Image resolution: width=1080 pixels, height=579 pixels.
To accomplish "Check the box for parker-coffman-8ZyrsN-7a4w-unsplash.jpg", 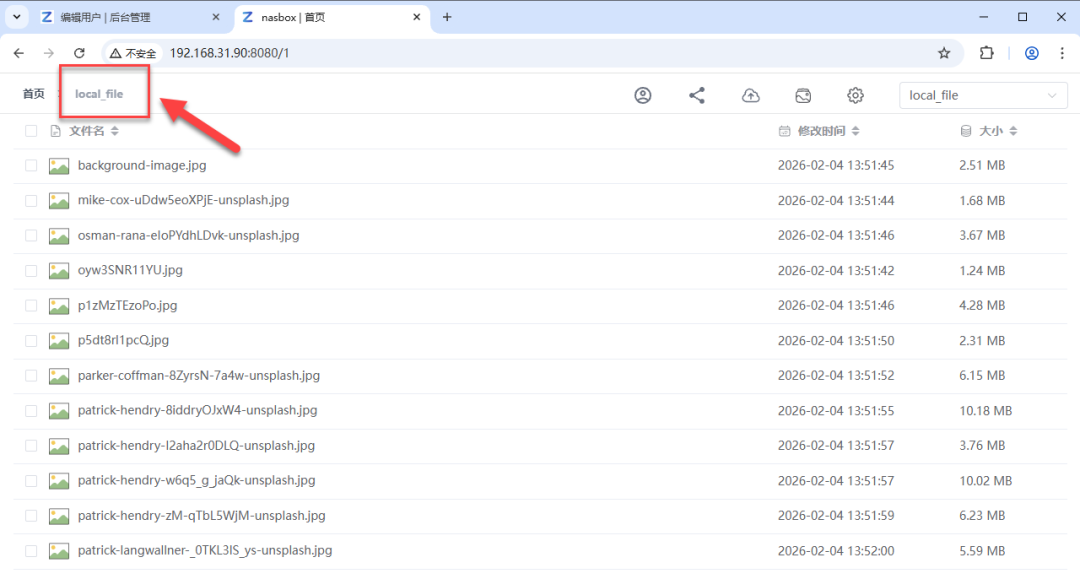I will click(x=31, y=375).
